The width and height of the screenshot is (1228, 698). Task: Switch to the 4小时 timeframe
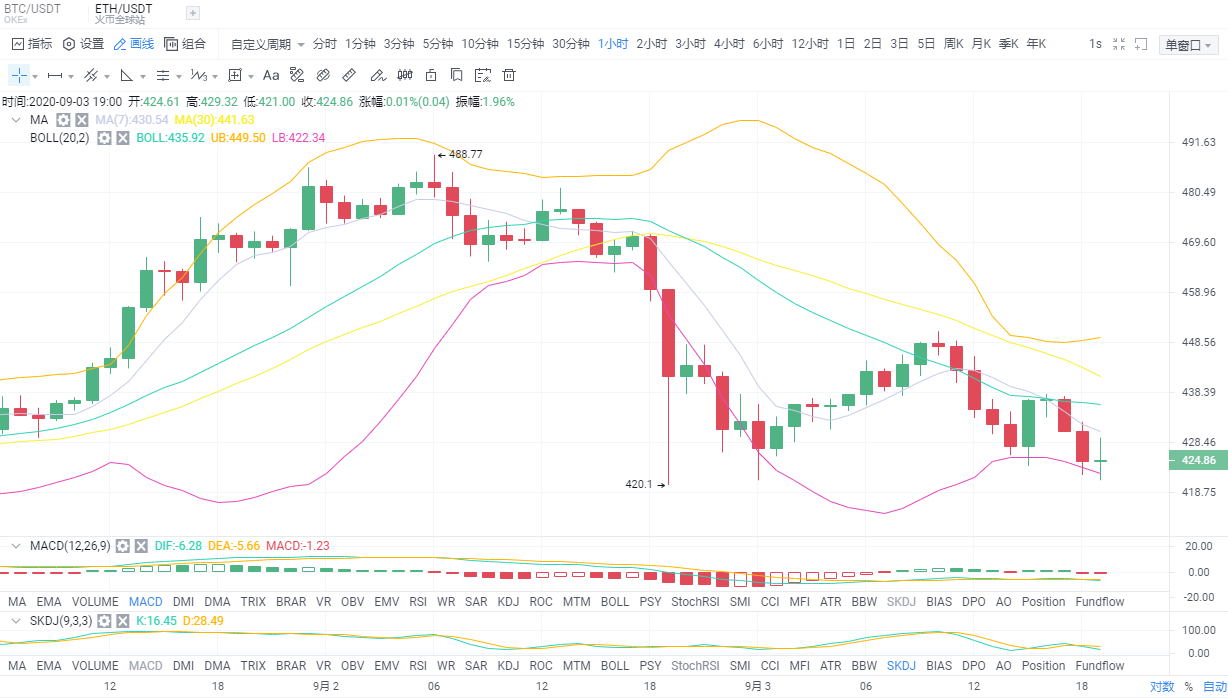tap(729, 44)
